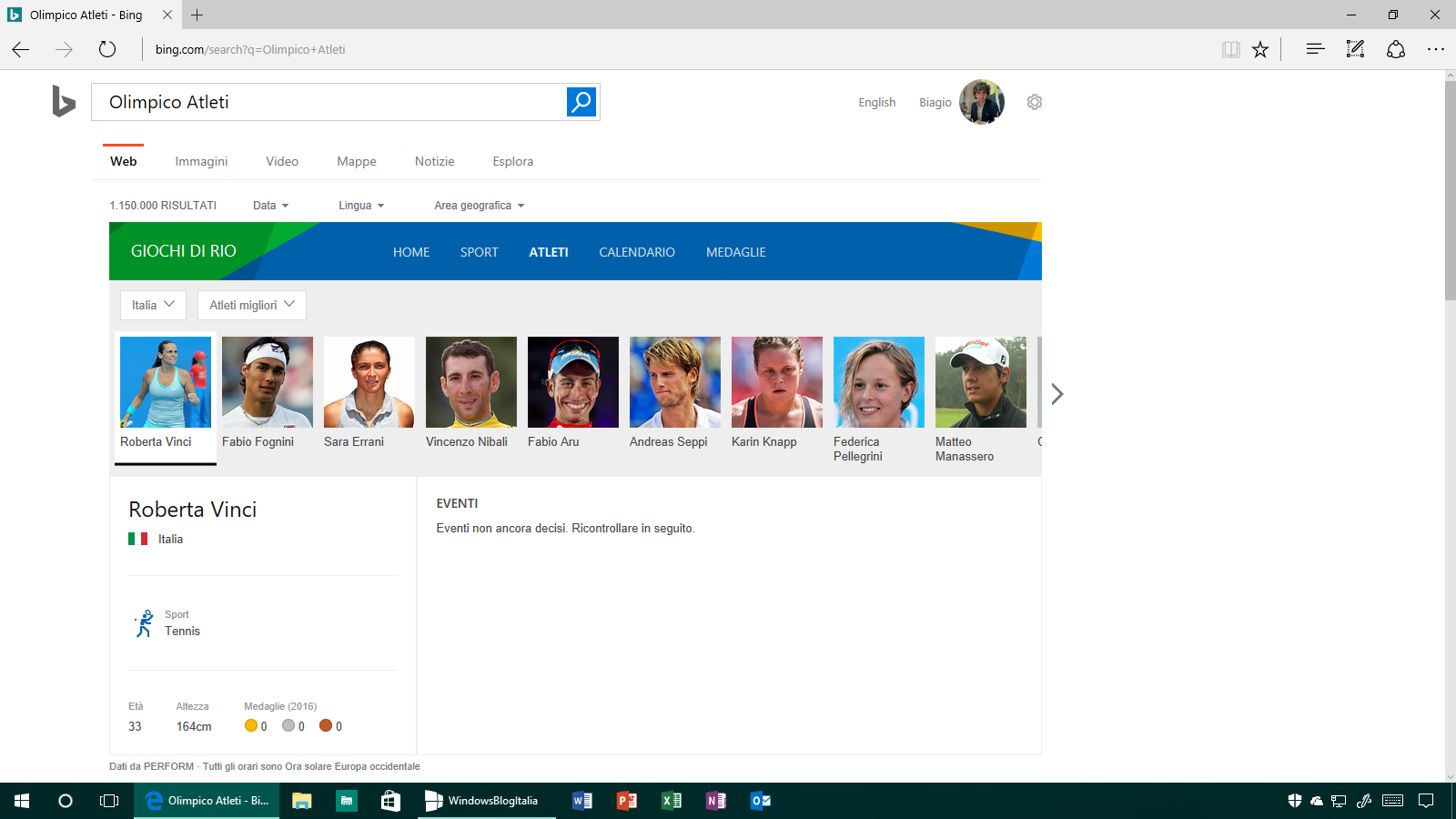Open Task View in taskbar
1456x819 pixels.
click(109, 801)
